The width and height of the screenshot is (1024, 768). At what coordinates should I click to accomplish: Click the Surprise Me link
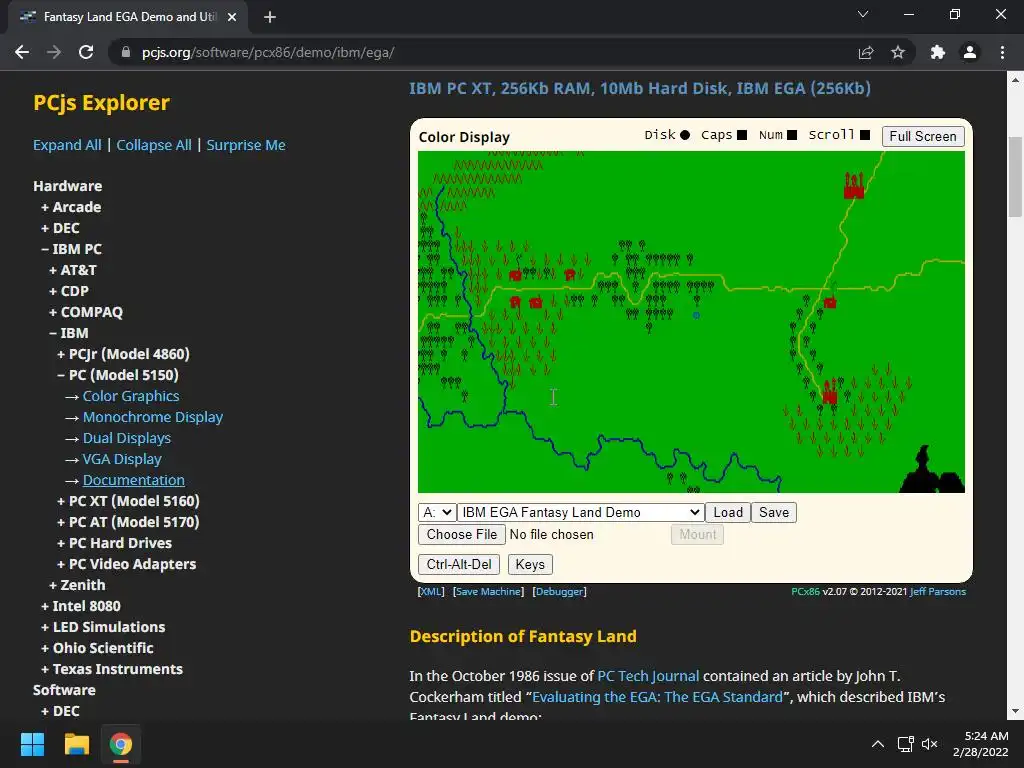click(246, 145)
